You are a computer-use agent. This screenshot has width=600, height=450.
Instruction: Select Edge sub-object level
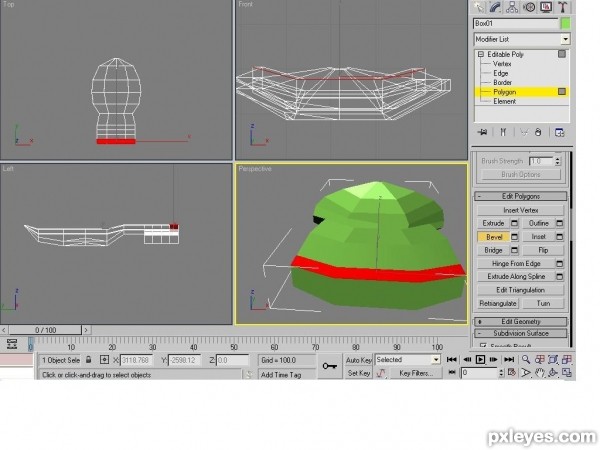click(x=501, y=73)
